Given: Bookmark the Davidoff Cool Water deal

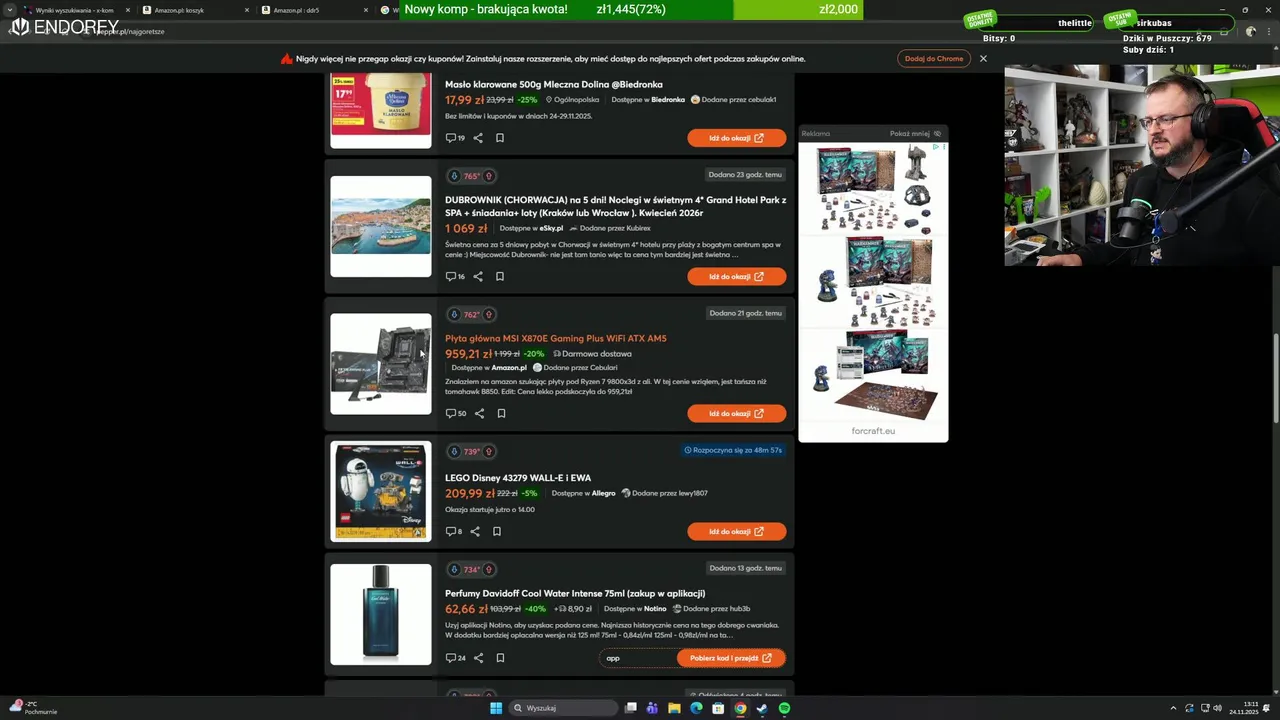Looking at the screenshot, I should pyautogui.click(x=500, y=658).
